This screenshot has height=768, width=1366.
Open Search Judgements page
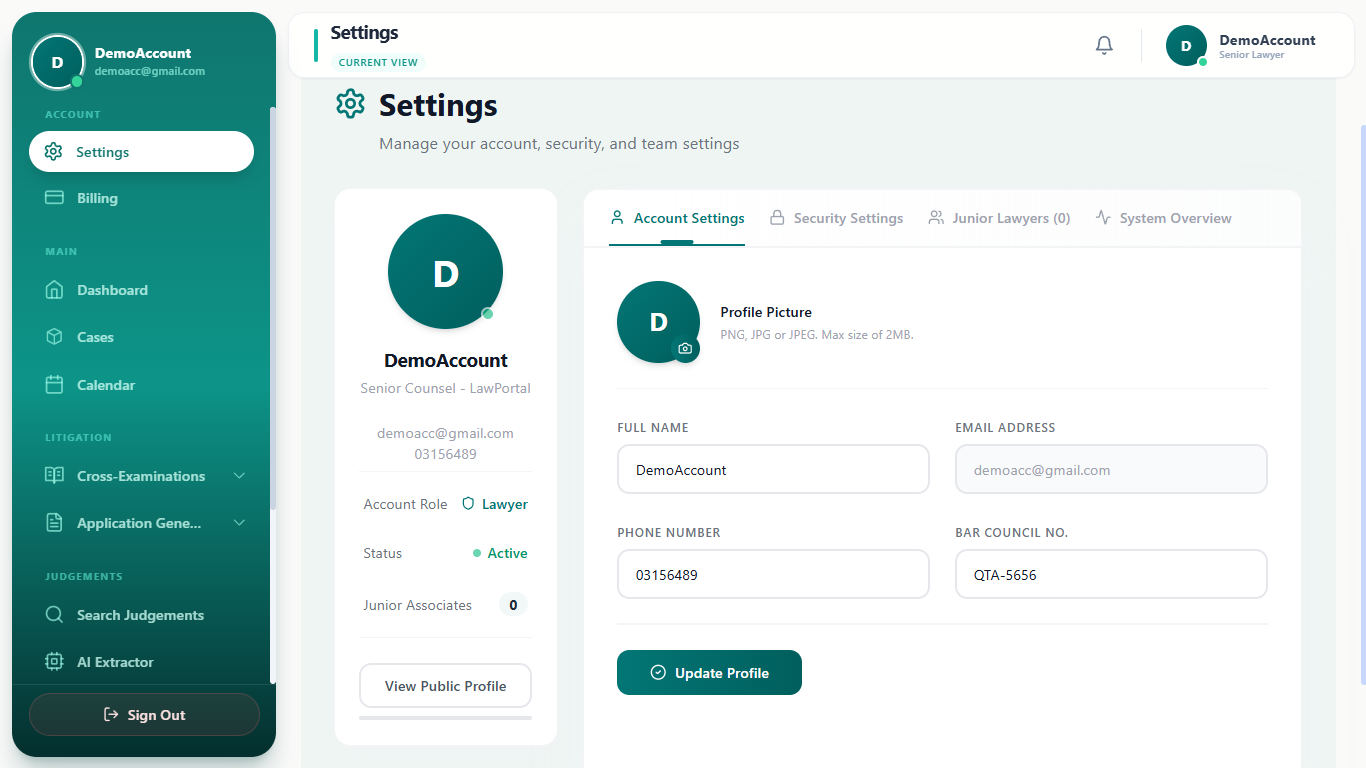pyautogui.click(x=141, y=615)
